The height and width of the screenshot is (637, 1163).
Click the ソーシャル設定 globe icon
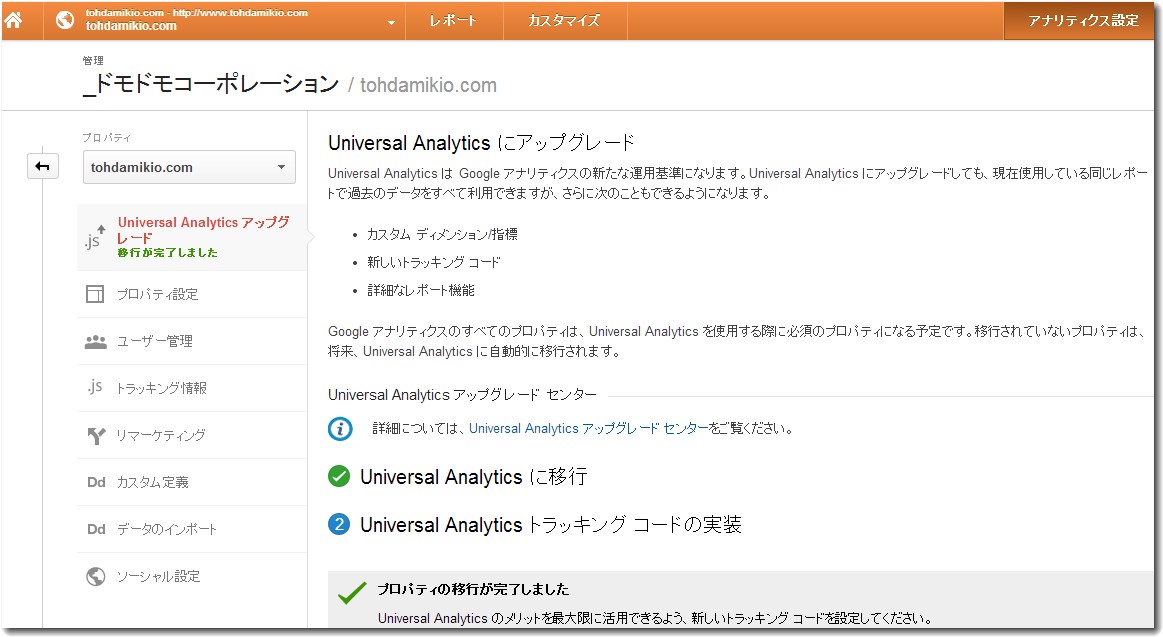95,576
